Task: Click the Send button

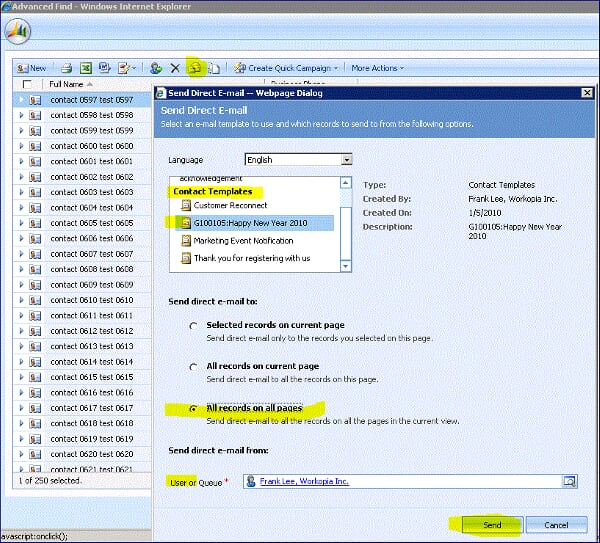Action: (x=492, y=524)
